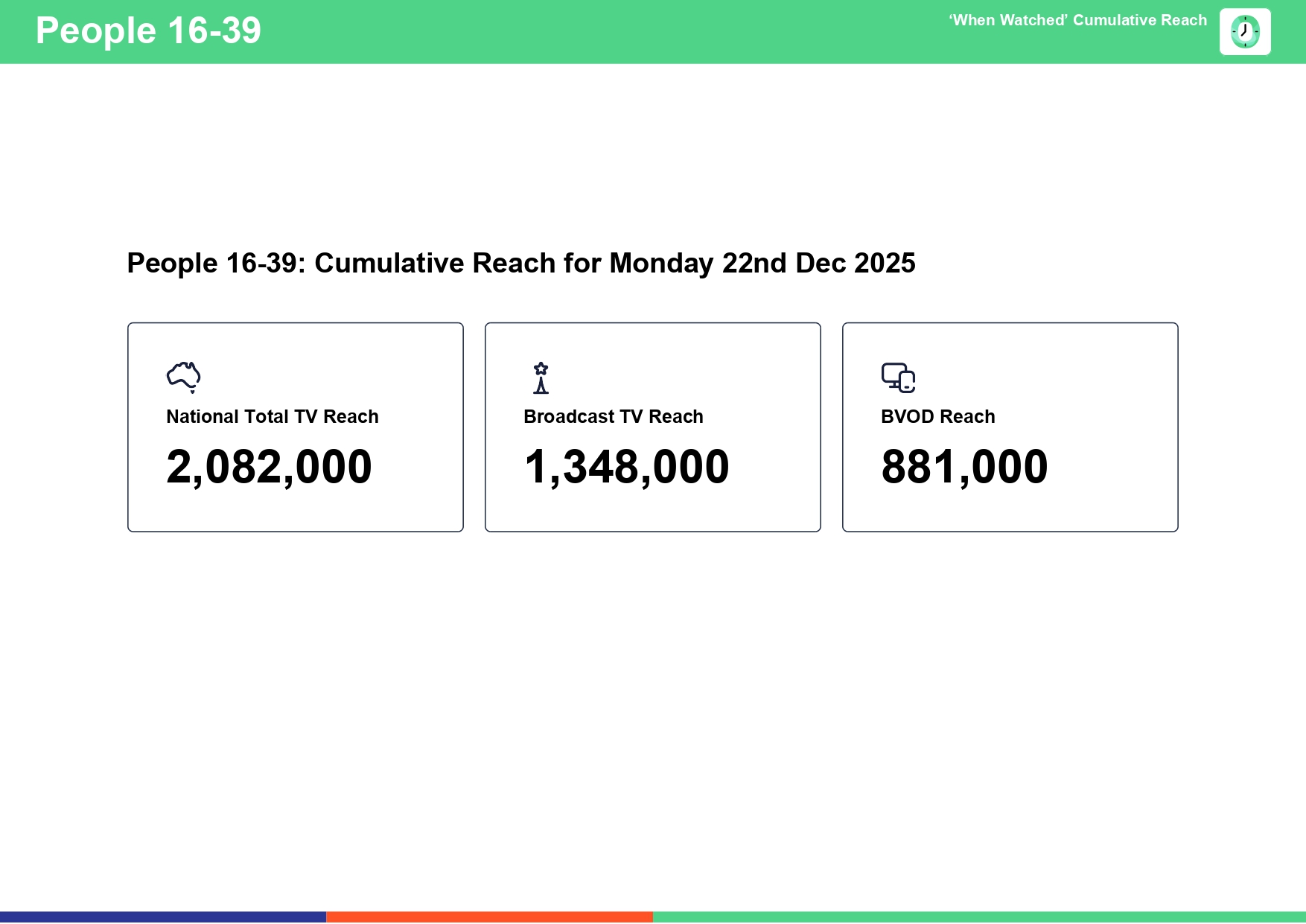Click the Broadcast TV Reach label
This screenshot has height=924, width=1306.
click(x=613, y=417)
